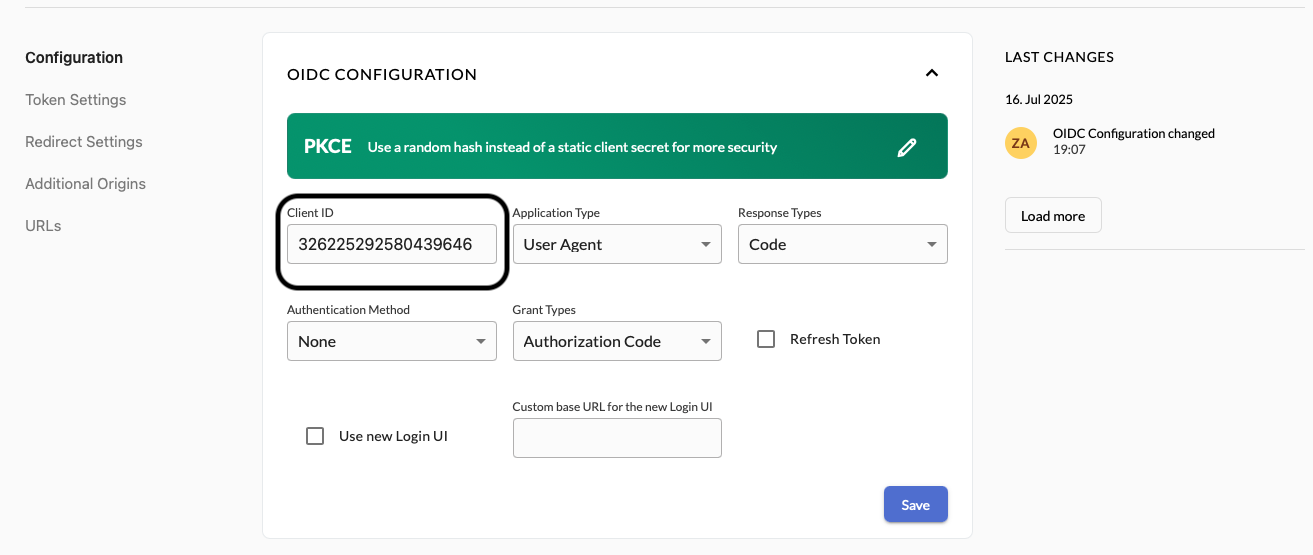Go to Token Settings section
Image resolution: width=1313 pixels, height=555 pixels.
pos(76,100)
